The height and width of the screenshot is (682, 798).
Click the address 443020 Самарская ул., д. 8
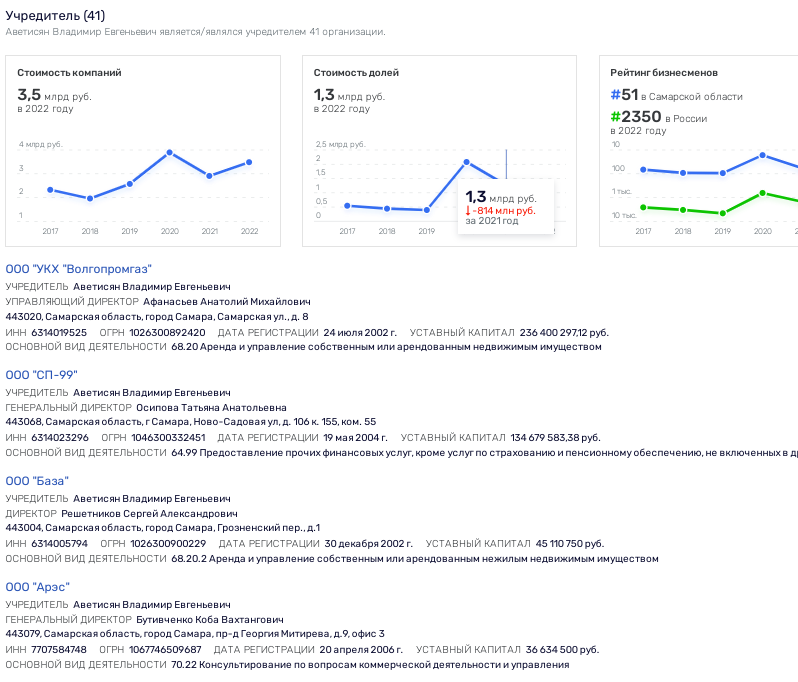(157, 317)
